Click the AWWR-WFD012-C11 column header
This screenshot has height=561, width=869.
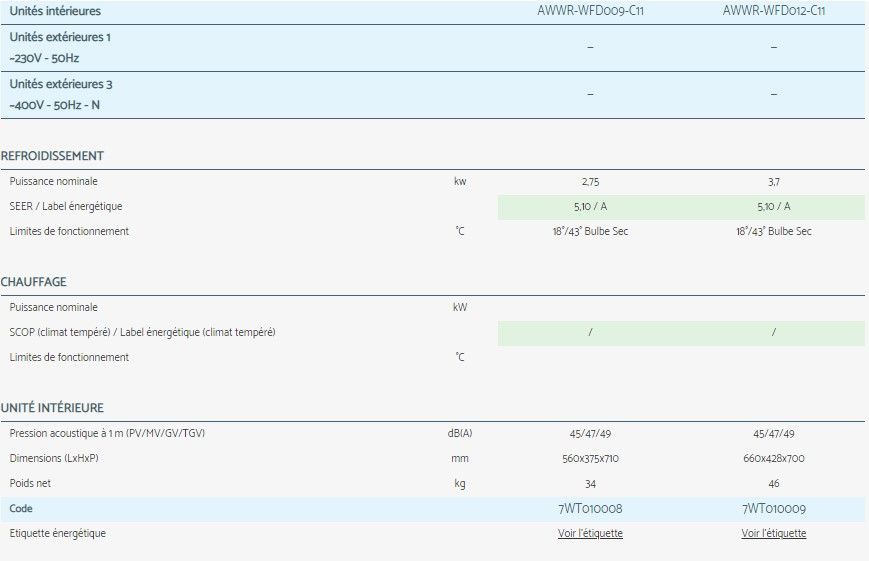click(773, 12)
